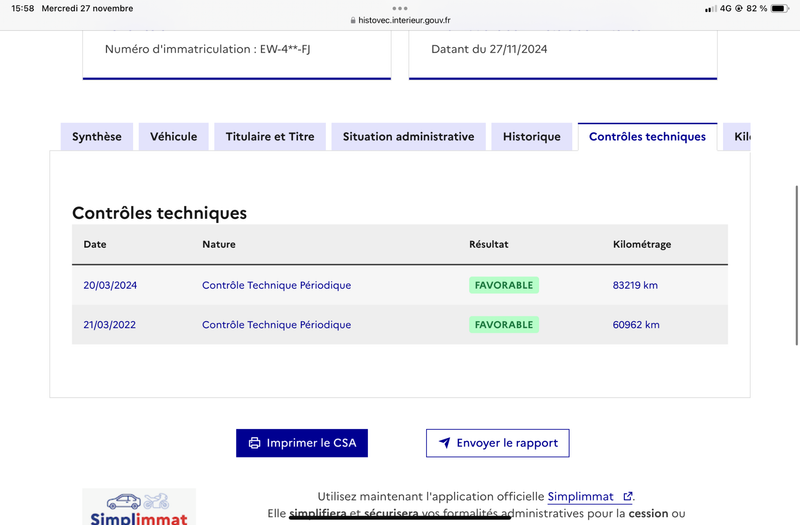
Task: Click FAVORABLE badge in 21/03/2022 row
Action: pyautogui.click(x=504, y=324)
